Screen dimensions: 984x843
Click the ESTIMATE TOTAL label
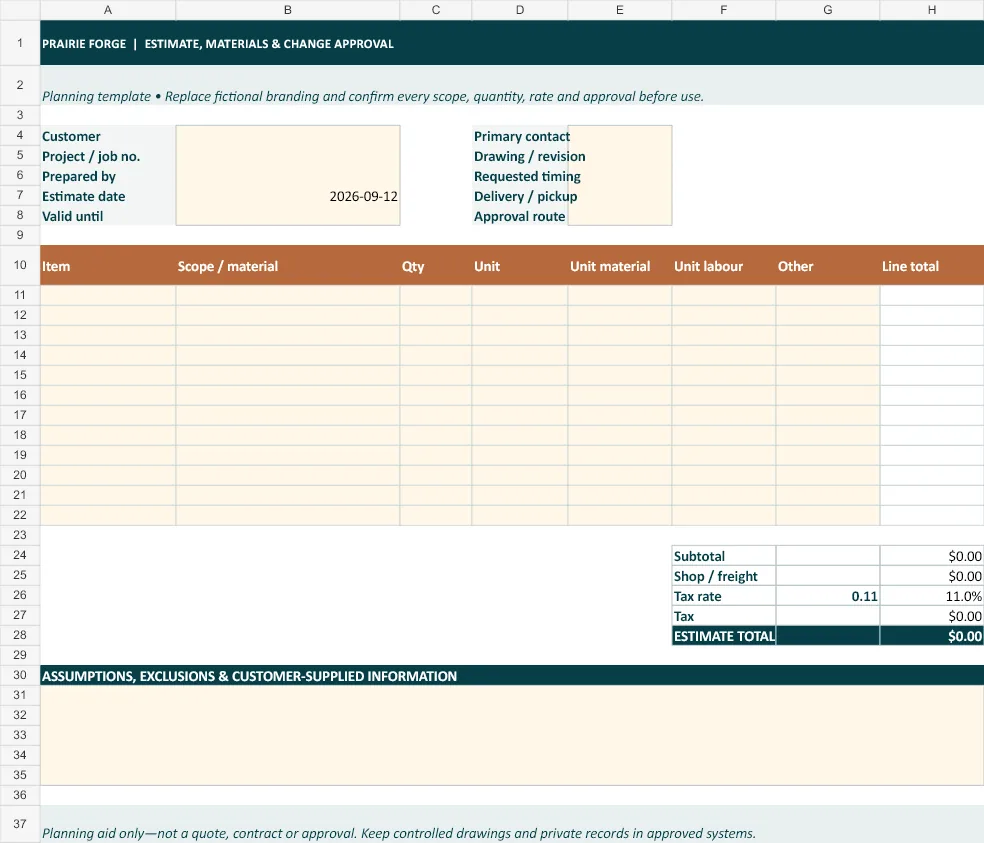pyautogui.click(x=724, y=635)
